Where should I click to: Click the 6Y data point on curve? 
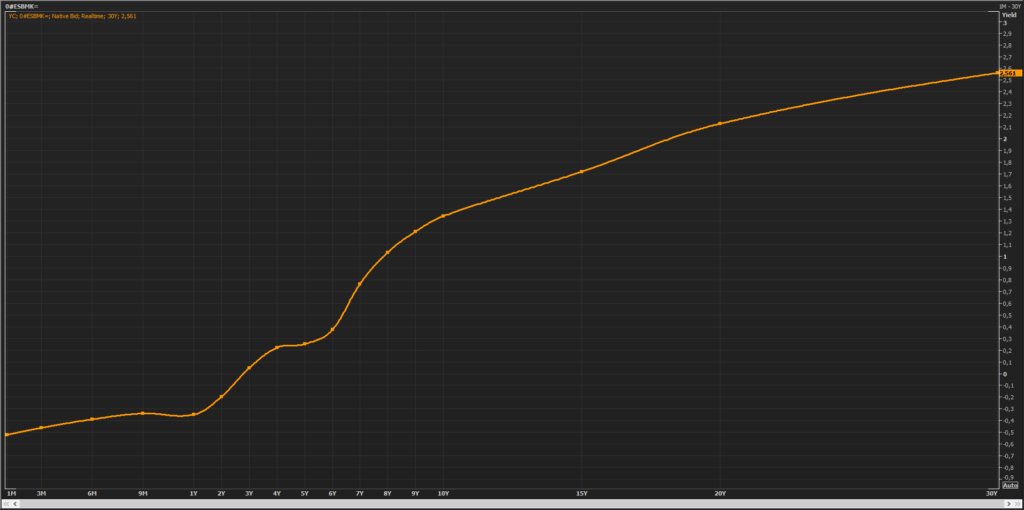coord(332,329)
